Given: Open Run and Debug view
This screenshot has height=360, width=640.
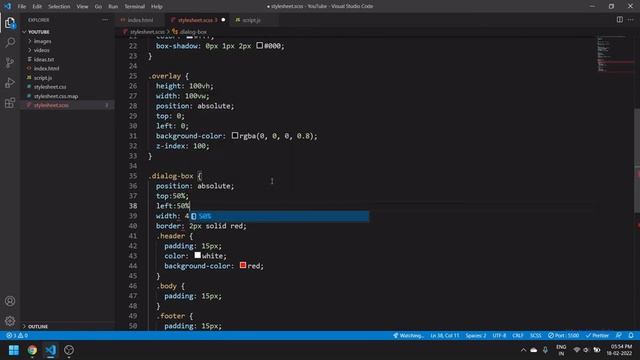Looking at the screenshot, I should [x=10, y=82].
